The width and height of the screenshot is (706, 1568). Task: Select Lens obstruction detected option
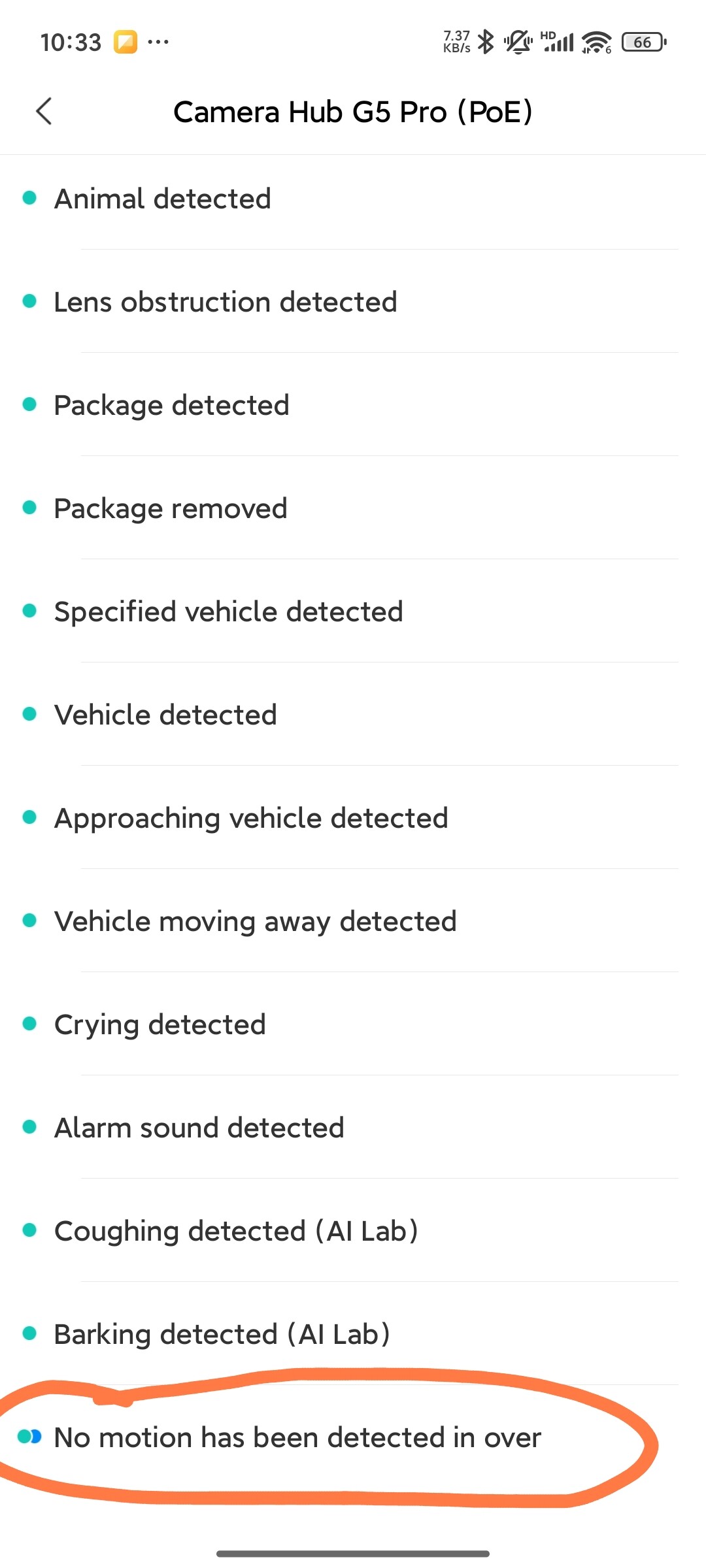point(226,302)
